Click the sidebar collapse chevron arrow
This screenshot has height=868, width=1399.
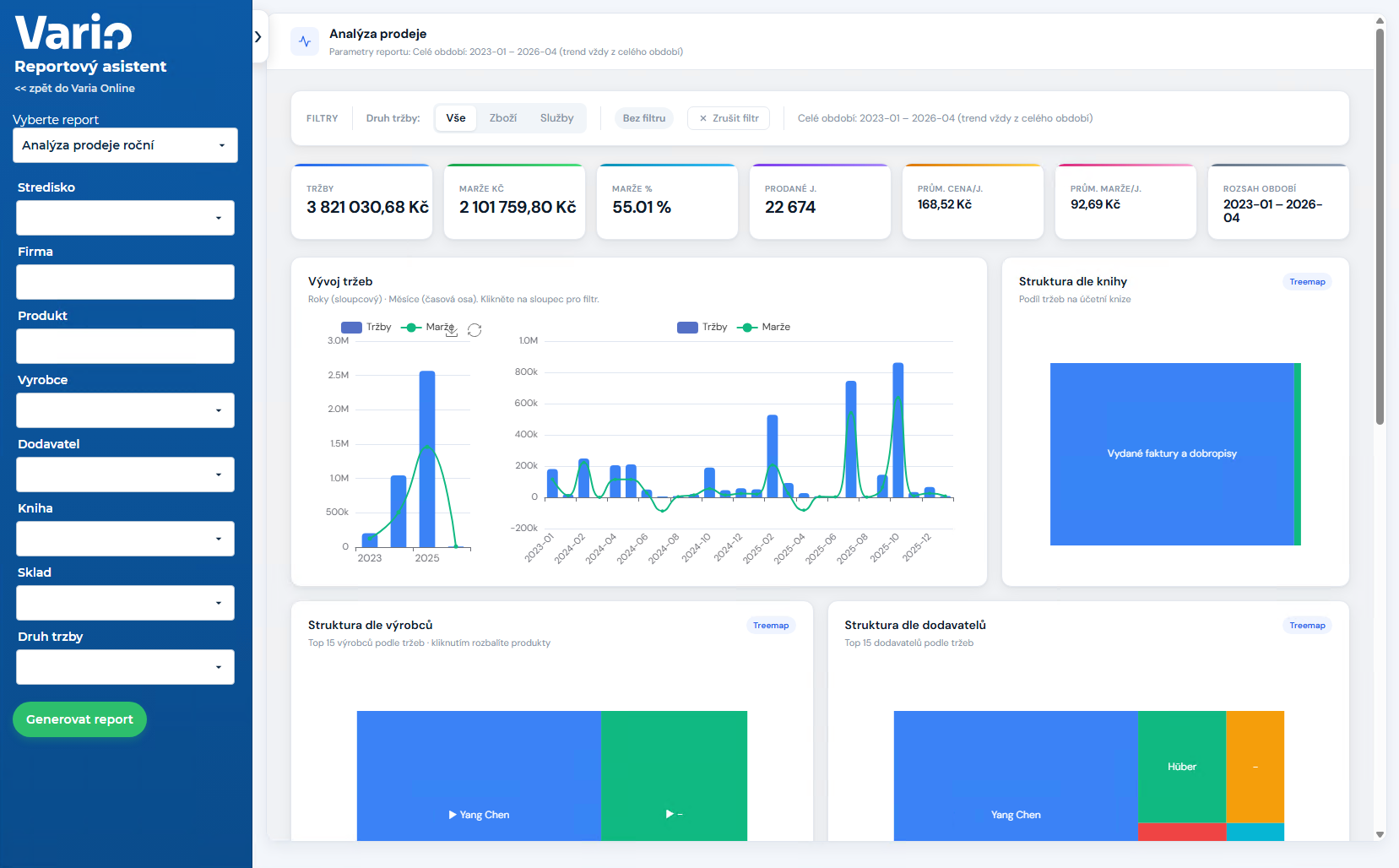258,37
